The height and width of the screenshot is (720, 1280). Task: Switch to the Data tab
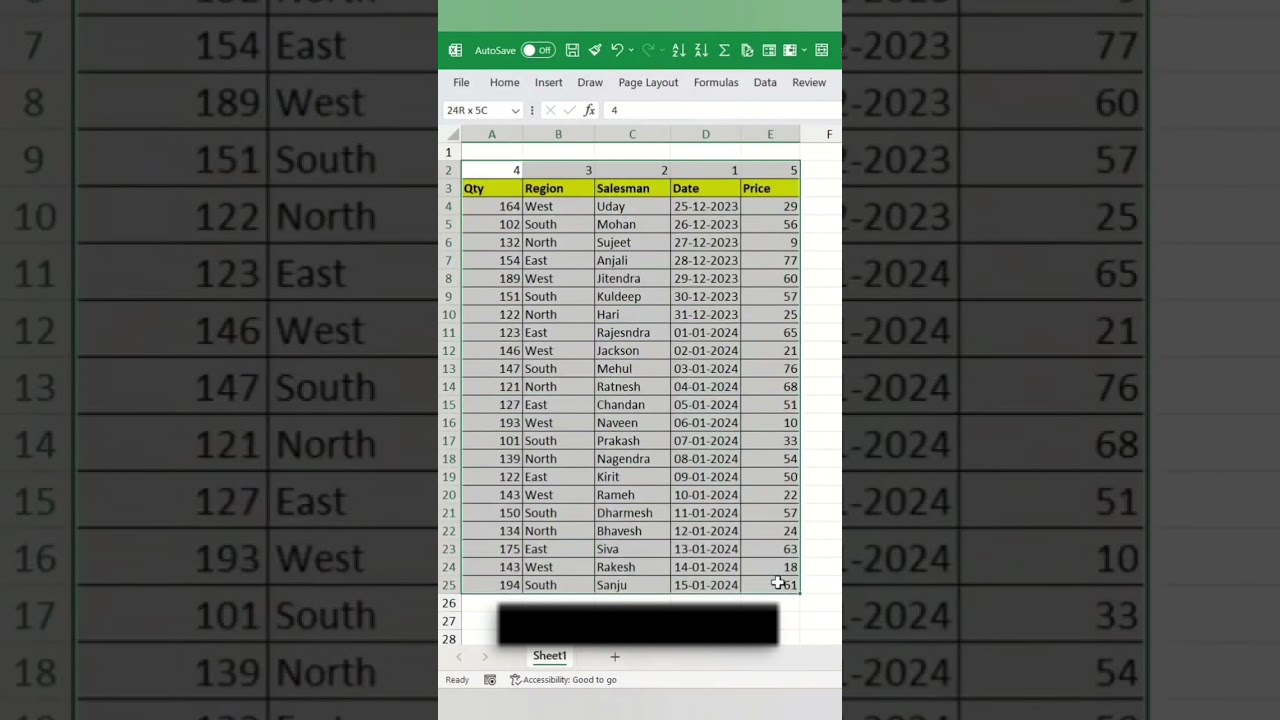point(765,82)
